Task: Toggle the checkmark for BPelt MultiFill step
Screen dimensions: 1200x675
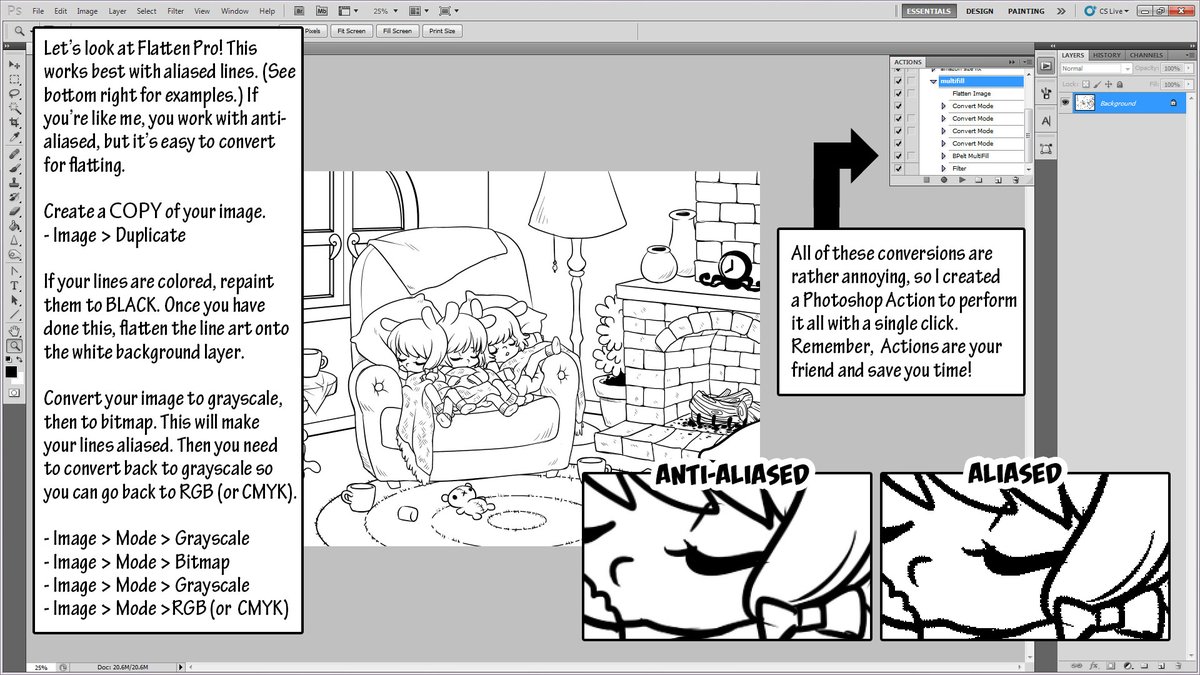Action: pyautogui.click(x=898, y=156)
